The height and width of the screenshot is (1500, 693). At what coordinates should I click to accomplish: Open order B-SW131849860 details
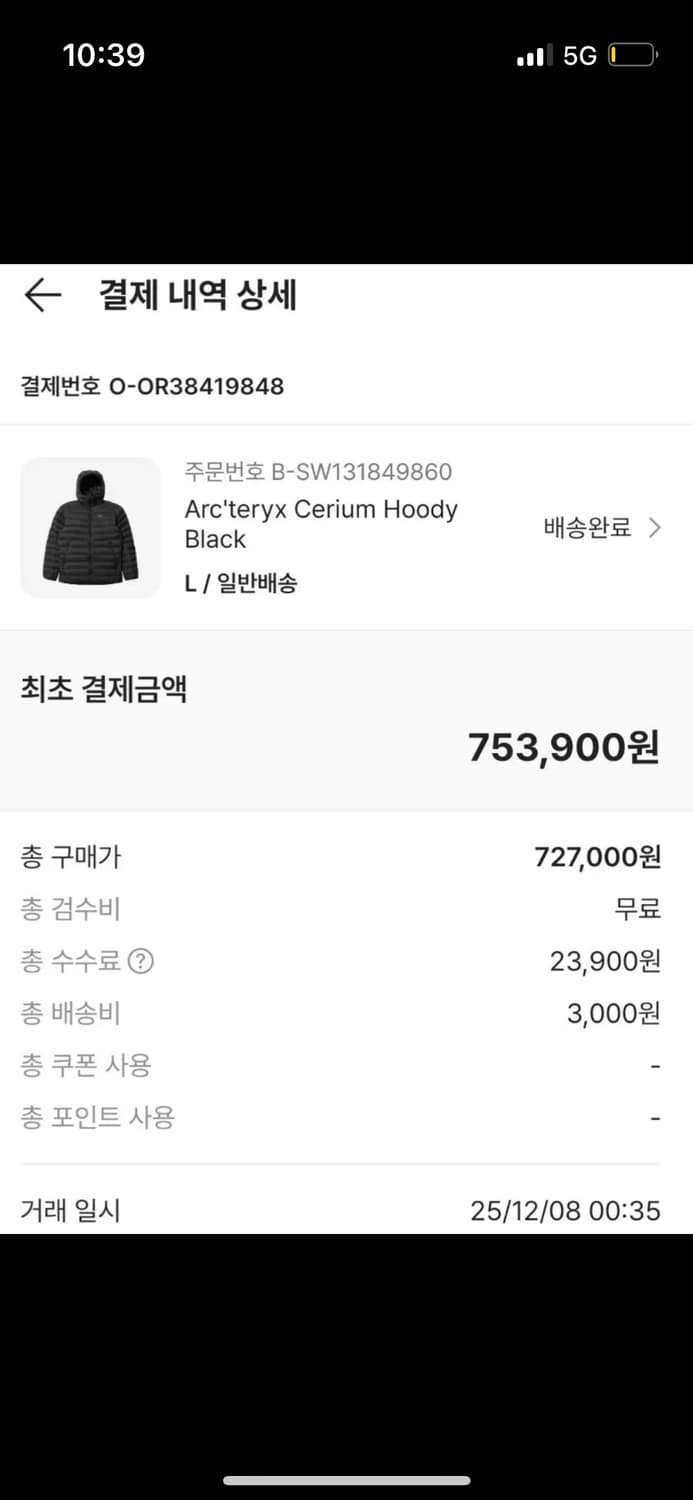pyautogui.click(x=317, y=471)
